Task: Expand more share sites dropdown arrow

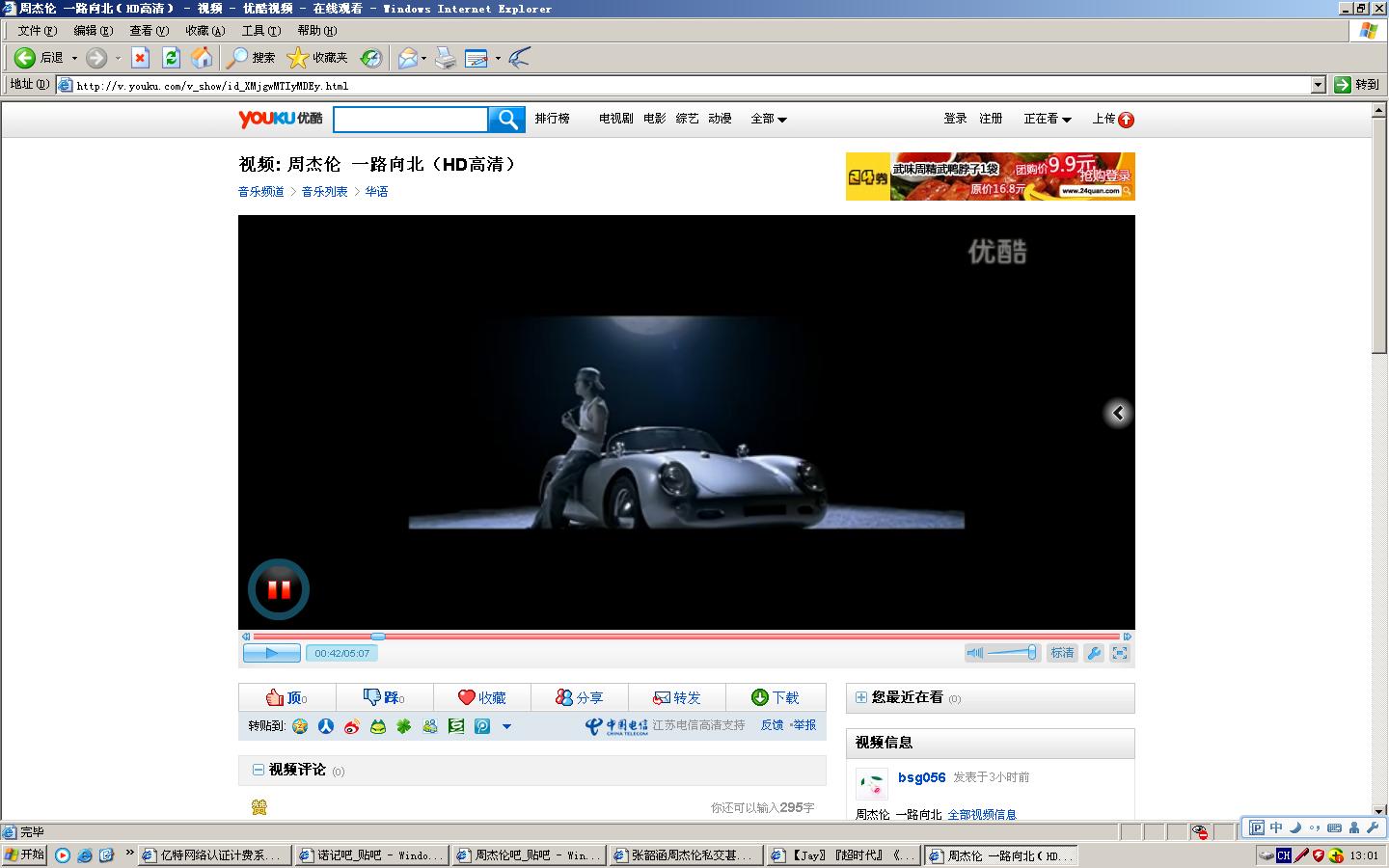Action: (506, 727)
